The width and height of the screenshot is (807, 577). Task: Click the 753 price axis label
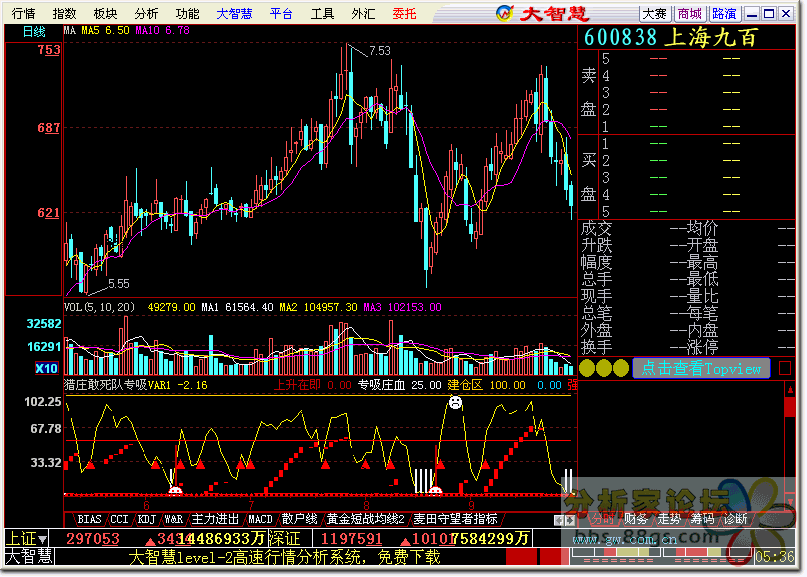[48, 50]
